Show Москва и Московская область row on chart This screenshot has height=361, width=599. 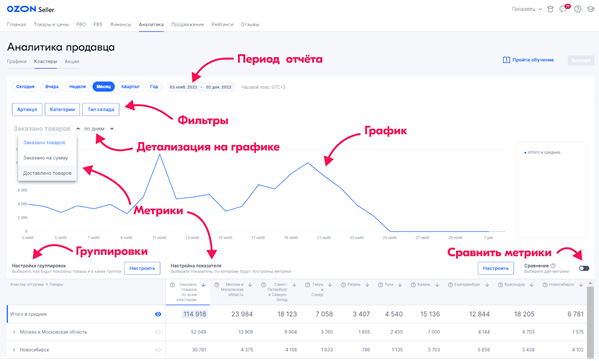pos(158,332)
